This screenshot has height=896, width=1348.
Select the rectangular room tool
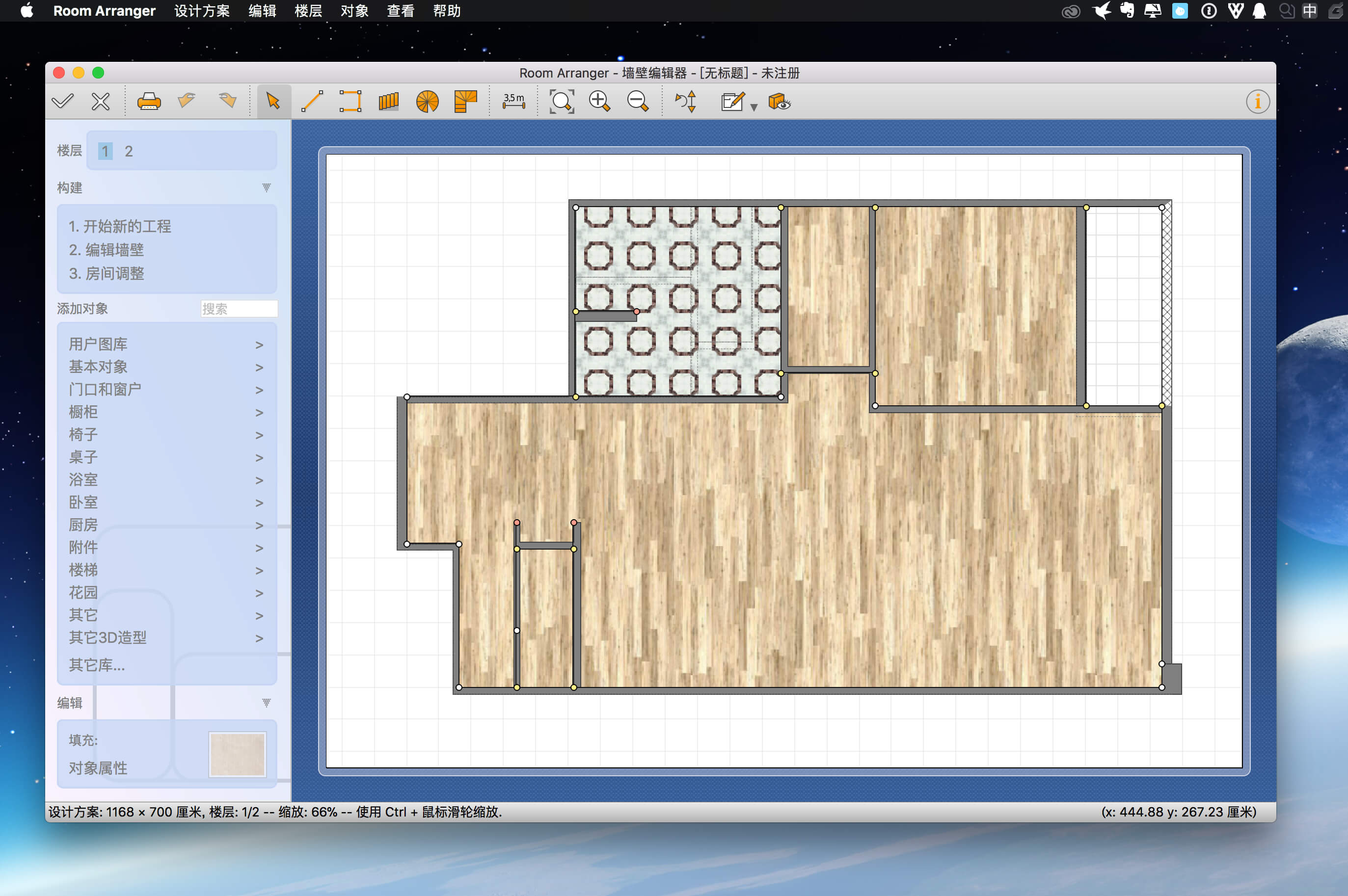point(350,102)
